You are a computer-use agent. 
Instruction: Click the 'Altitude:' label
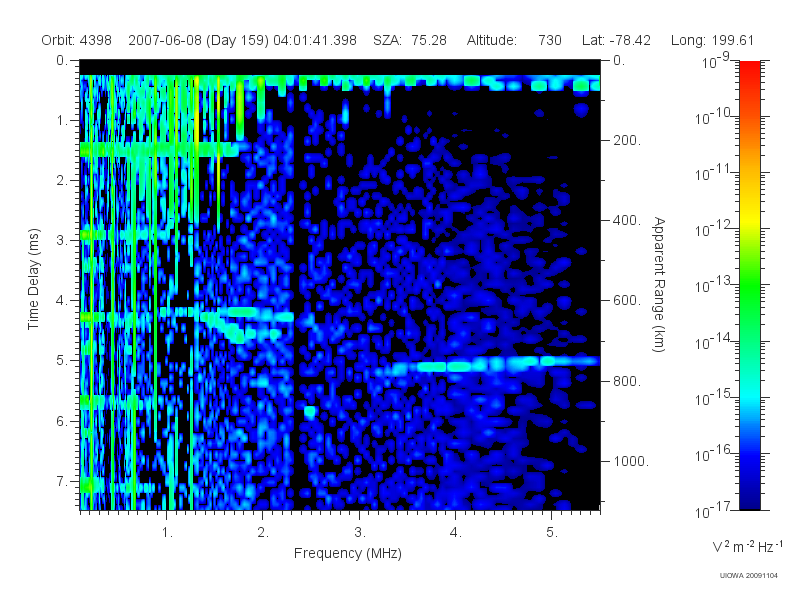[x=491, y=40]
